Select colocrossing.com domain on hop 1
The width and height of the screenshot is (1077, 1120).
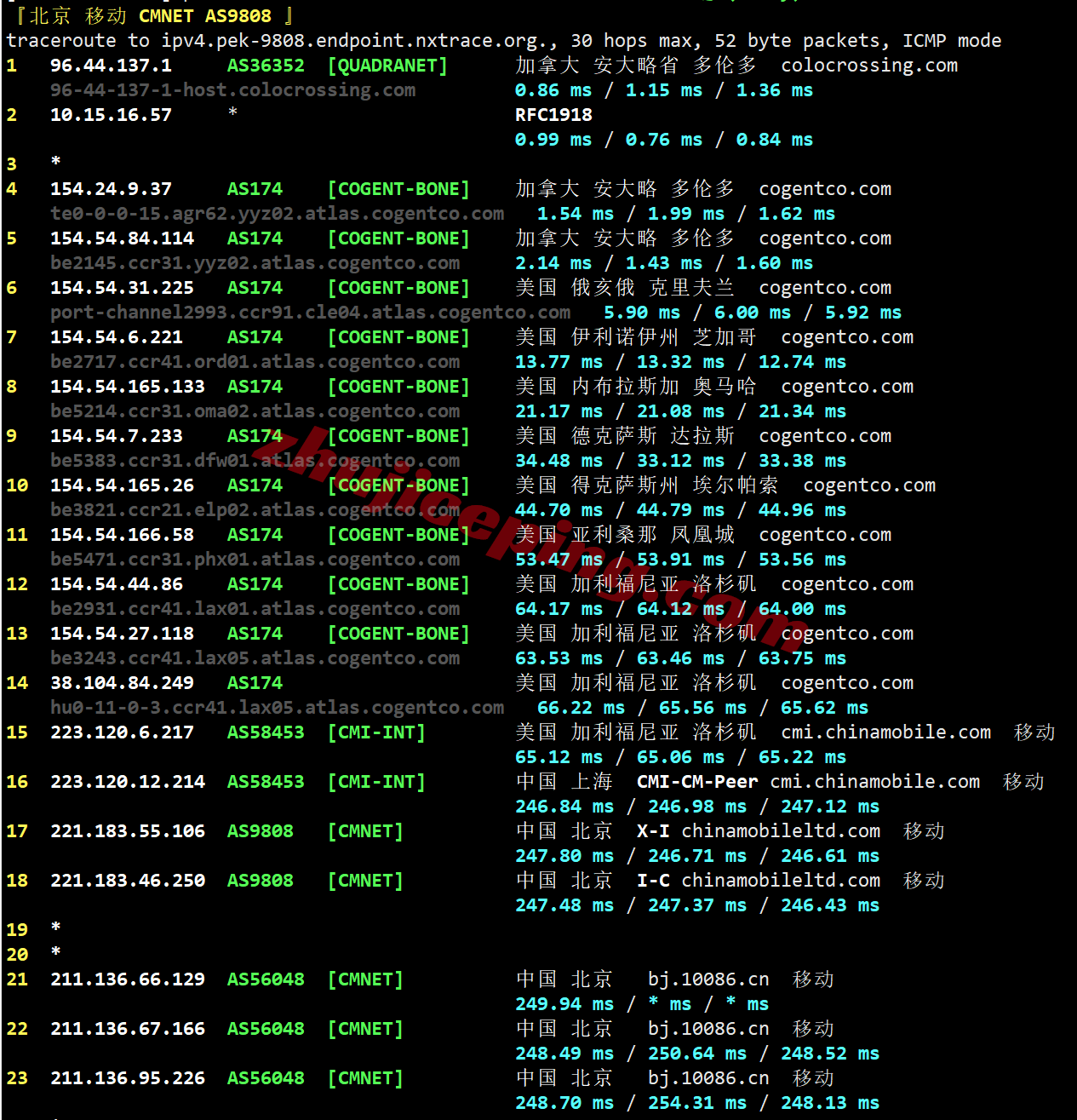[869, 66]
